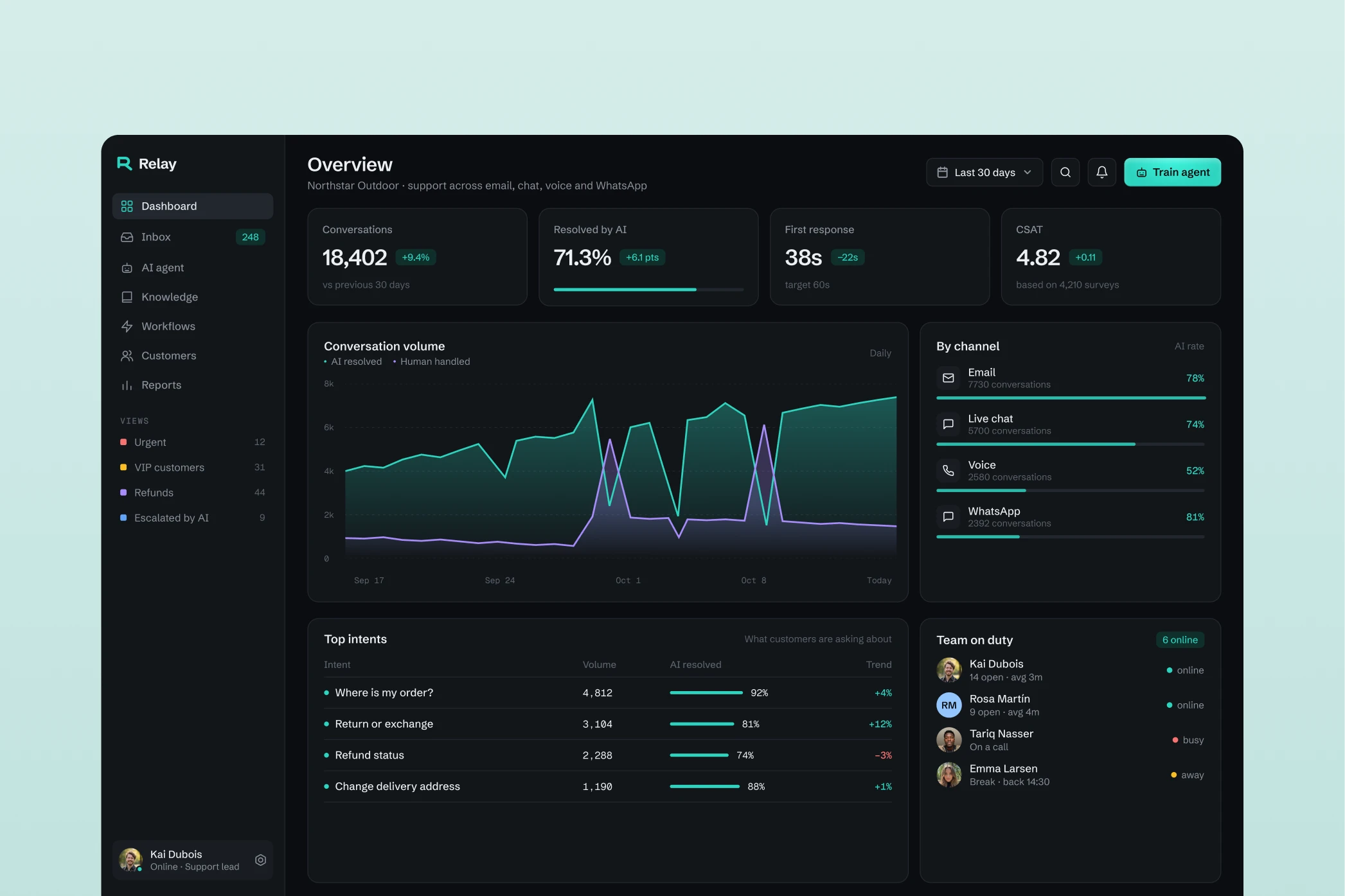Click 'Return or exchange' intent row
Screen dimensions: 1345x896
[x=607, y=724]
